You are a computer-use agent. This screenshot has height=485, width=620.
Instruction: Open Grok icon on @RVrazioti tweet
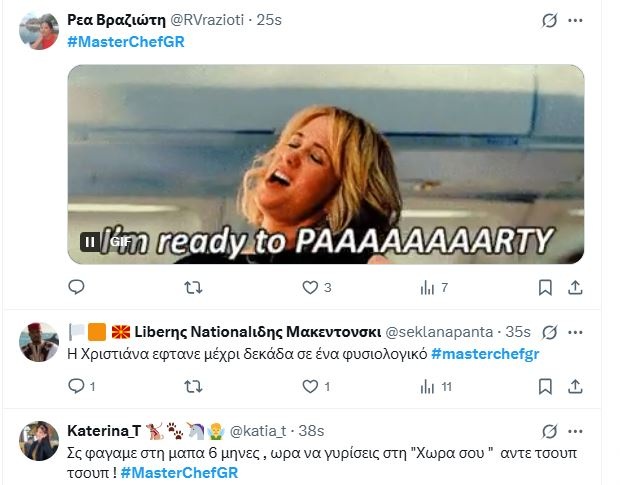point(549,20)
